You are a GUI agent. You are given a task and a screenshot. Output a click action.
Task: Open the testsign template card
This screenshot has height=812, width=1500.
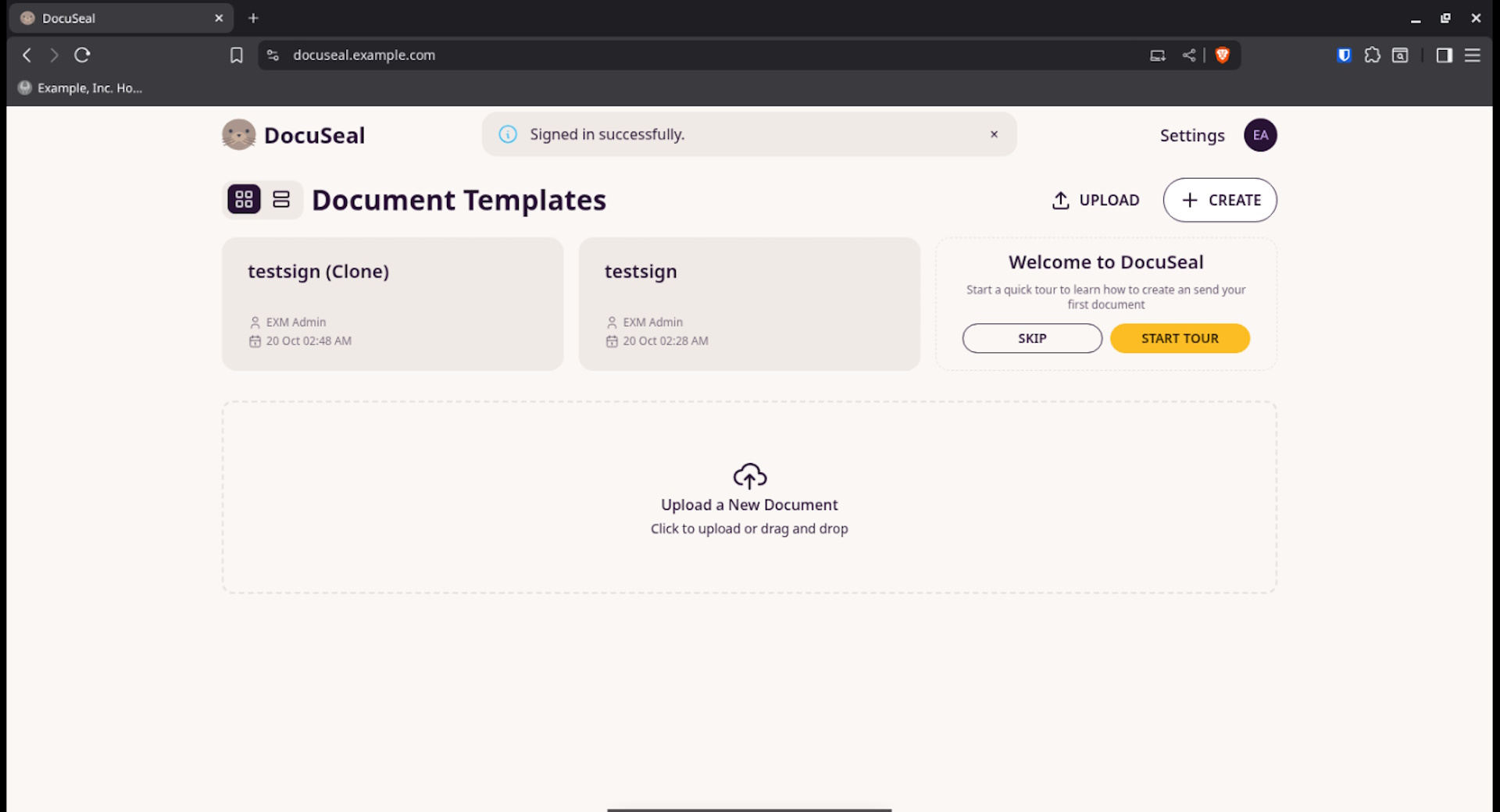748,304
